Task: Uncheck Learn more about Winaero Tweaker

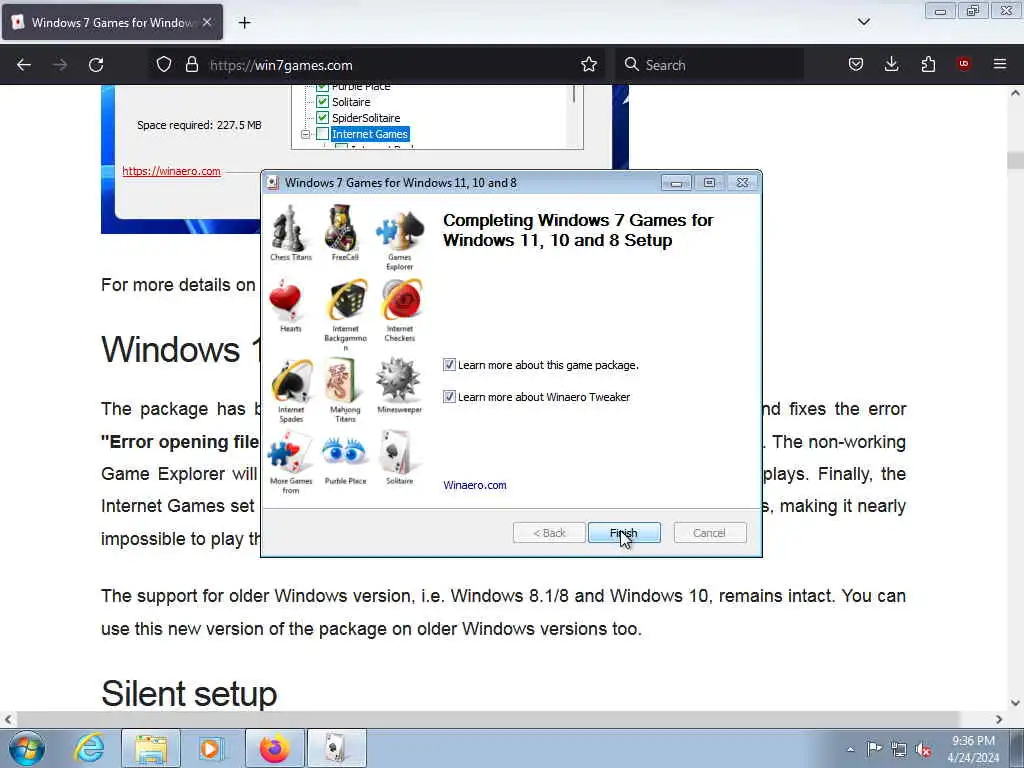Action: (449, 396)
